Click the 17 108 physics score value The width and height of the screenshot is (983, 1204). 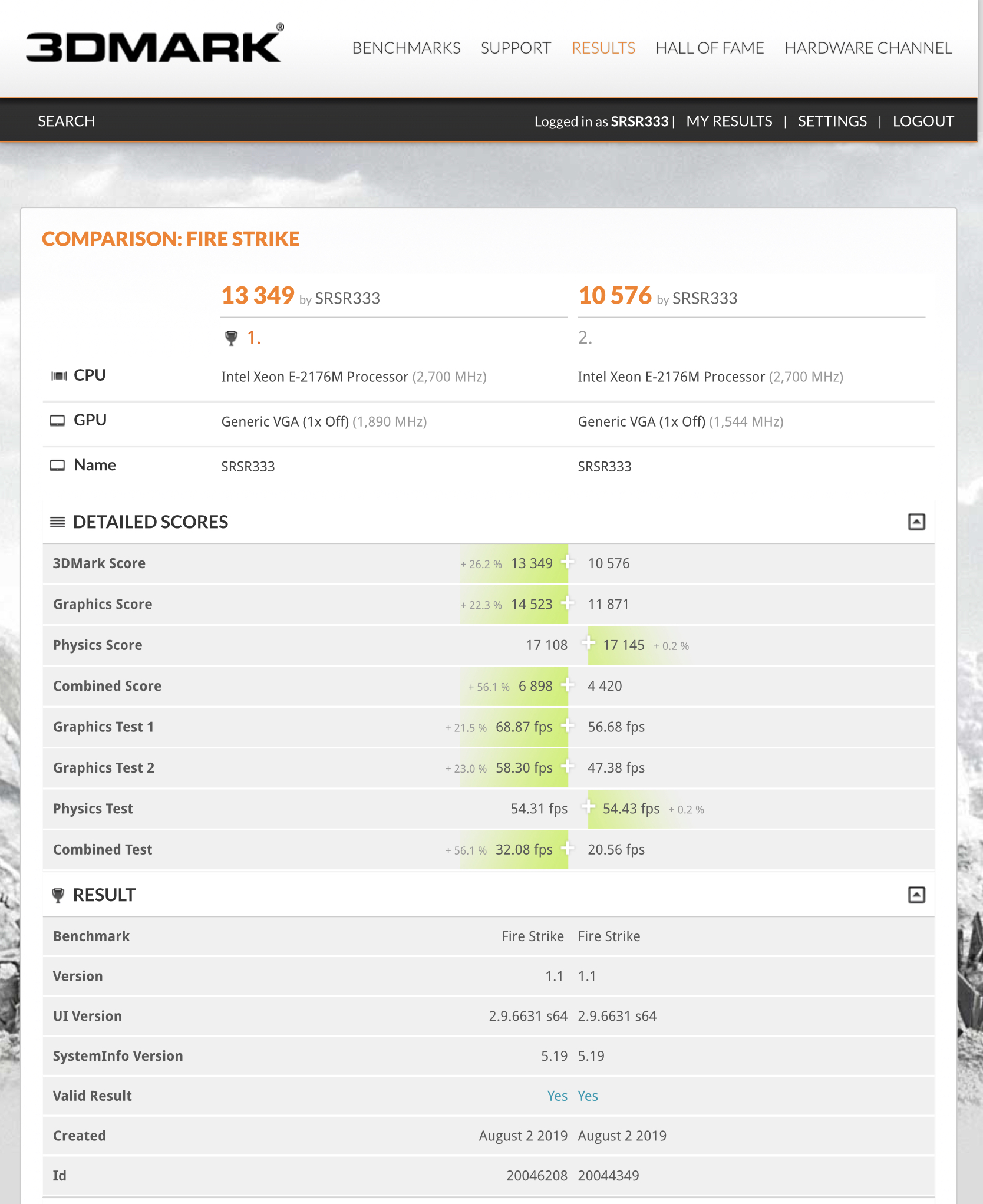(x=546, y=645)
